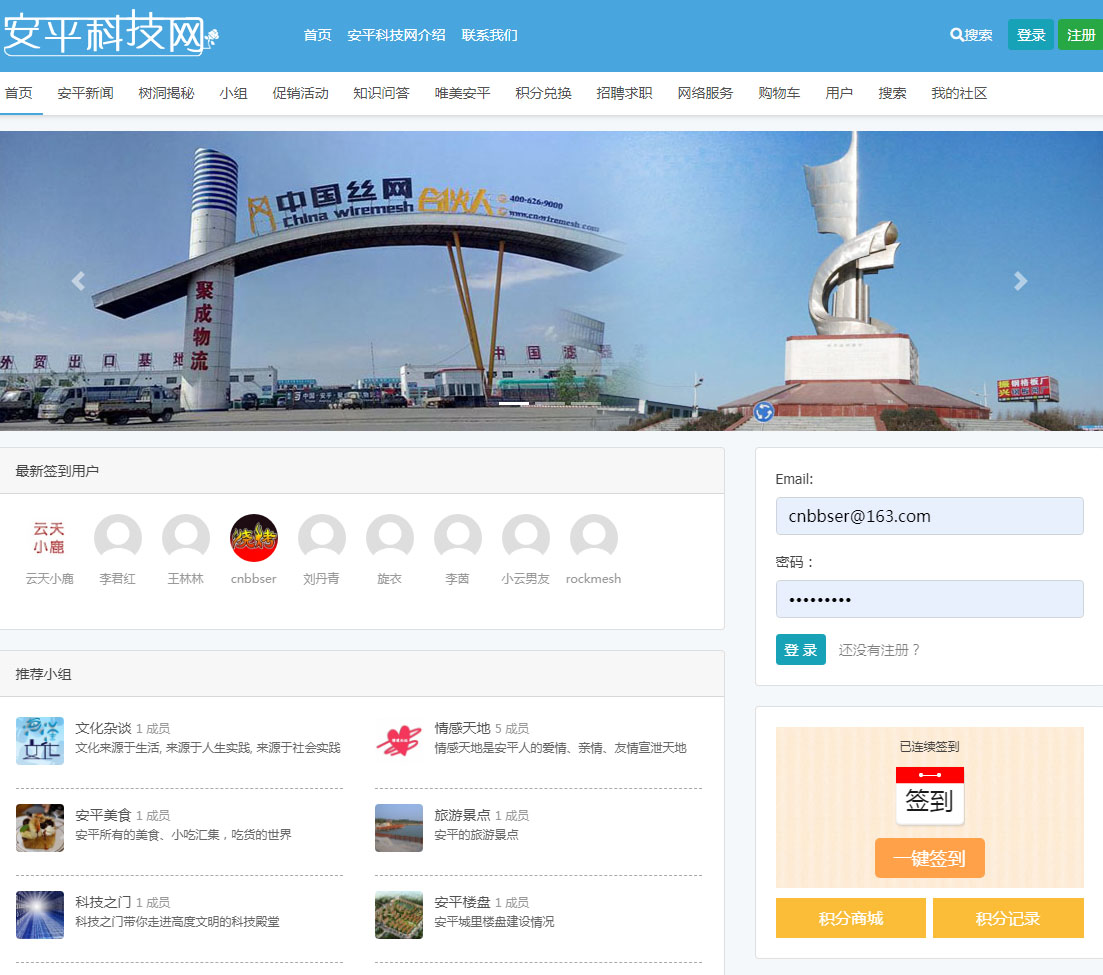Focus the Email input field
This screenshot has height=975, width=1103.
[x=929, y=516]
